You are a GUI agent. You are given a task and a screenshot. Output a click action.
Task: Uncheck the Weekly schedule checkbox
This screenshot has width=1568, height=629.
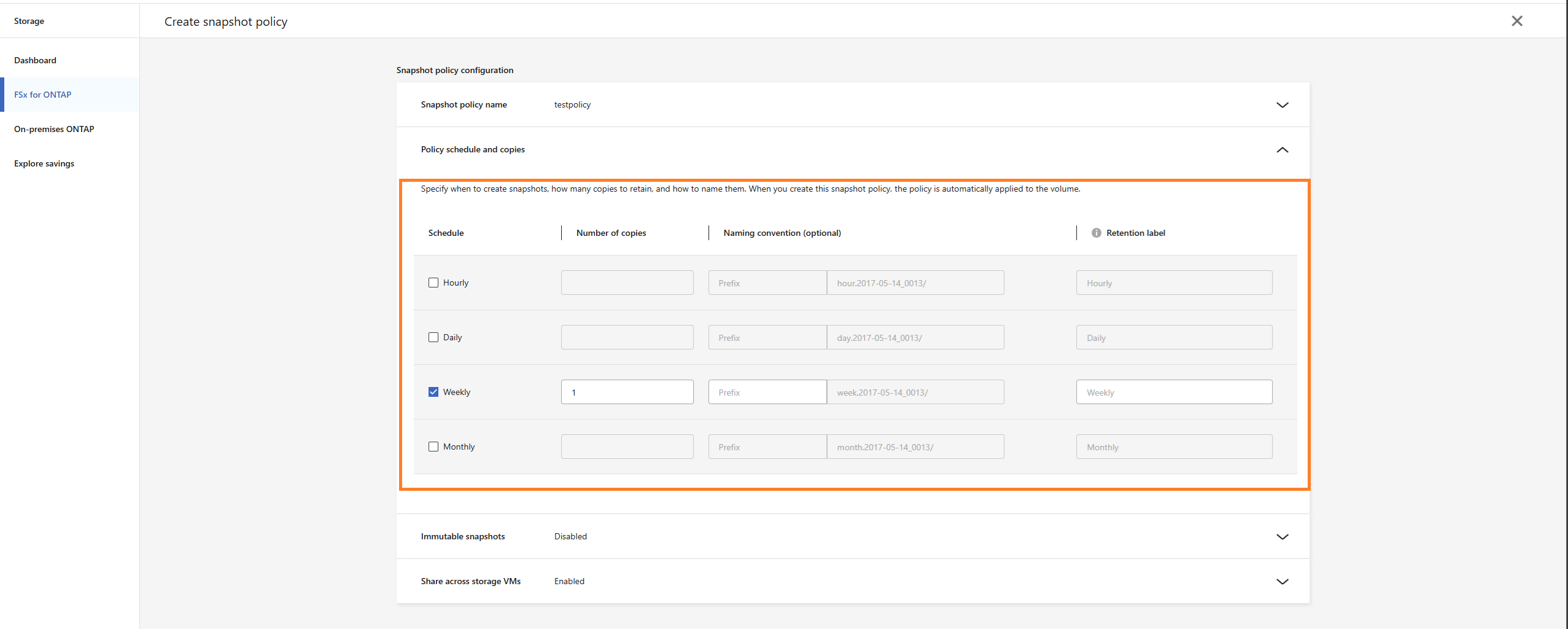433,392
